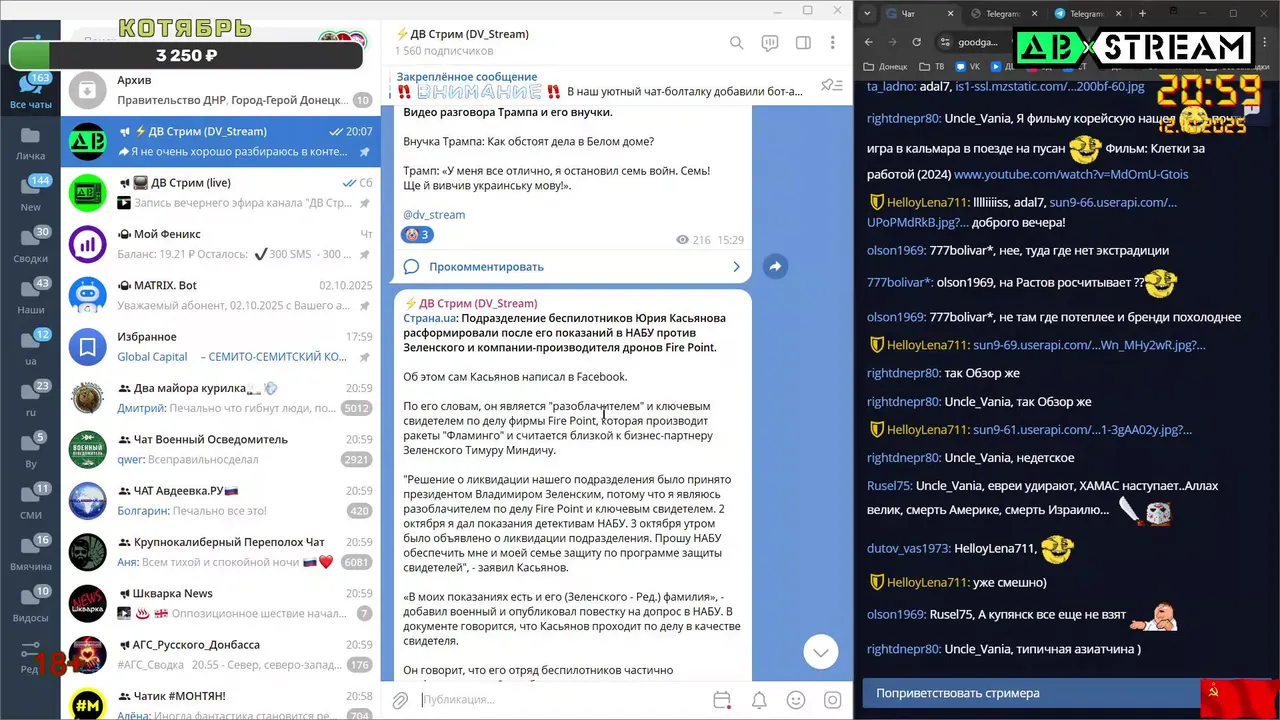Open the Архив archived chats row
Screen dimensions: 1280x720
220,90
